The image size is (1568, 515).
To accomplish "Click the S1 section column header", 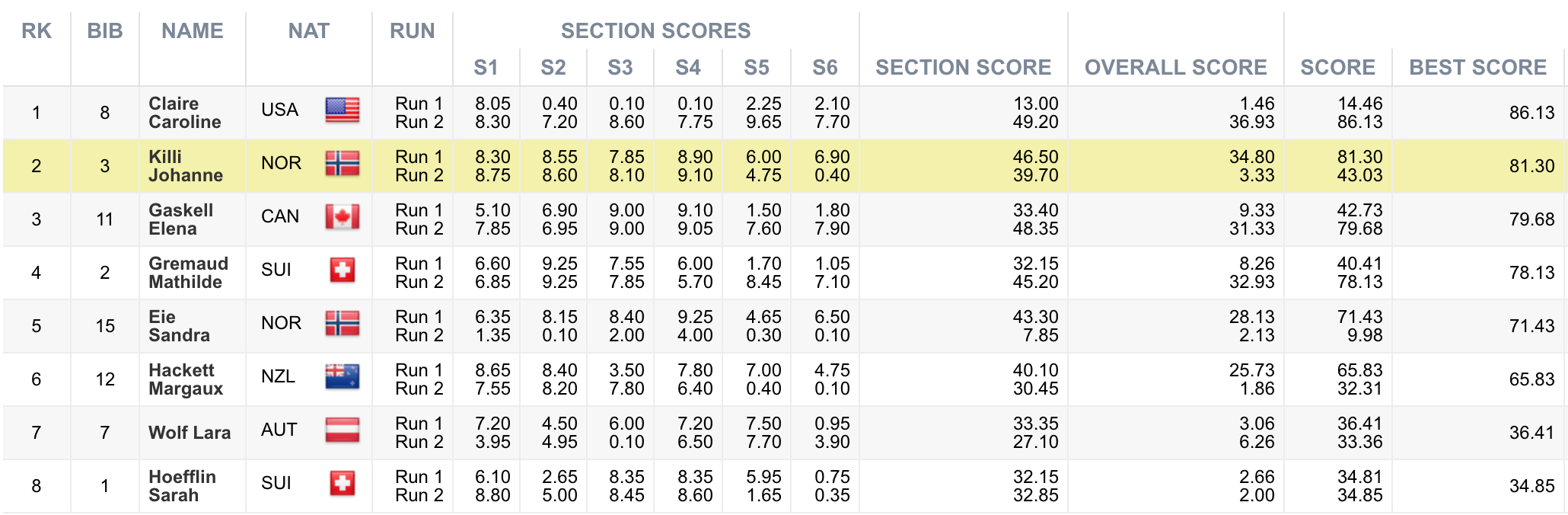I will pyautogui.click(x=486, y=68).
